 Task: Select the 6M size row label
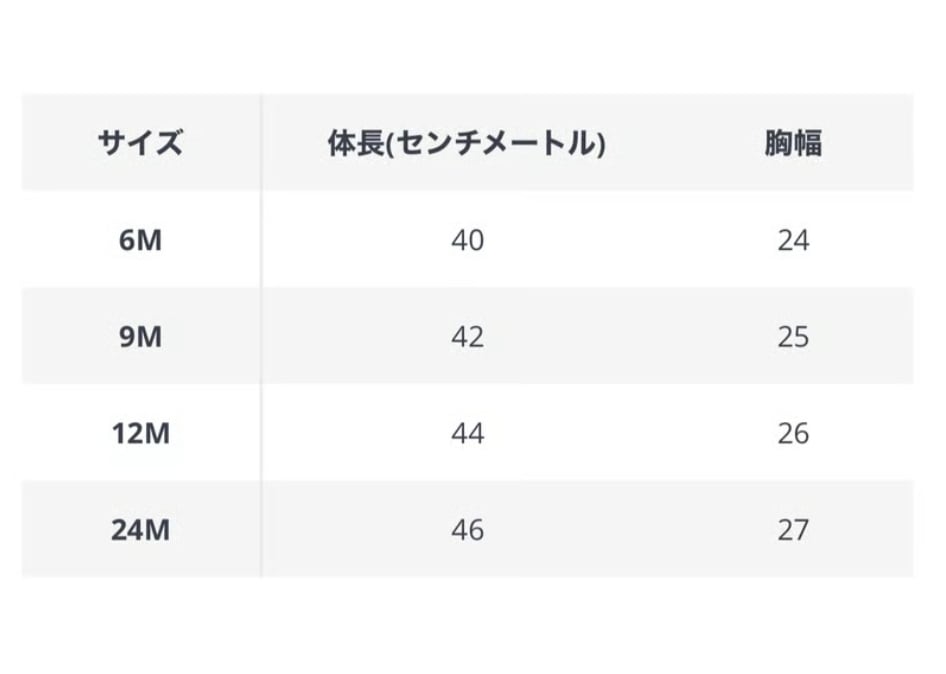[140, 241]
